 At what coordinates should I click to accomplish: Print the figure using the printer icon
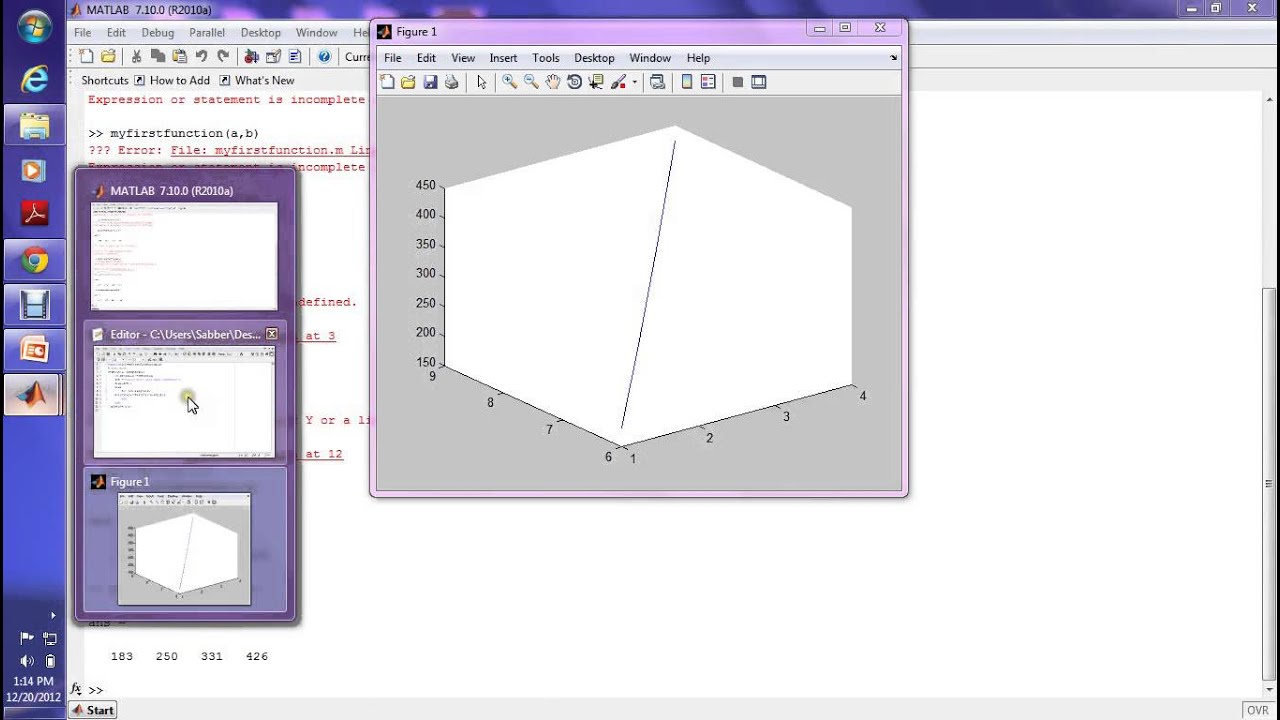[x=451, y=82]
